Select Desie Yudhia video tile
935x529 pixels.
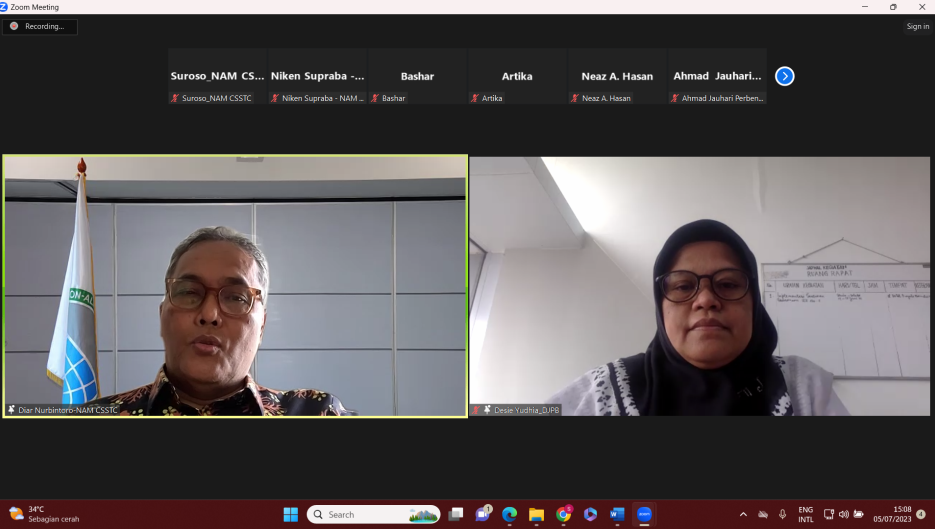(699, 285)
